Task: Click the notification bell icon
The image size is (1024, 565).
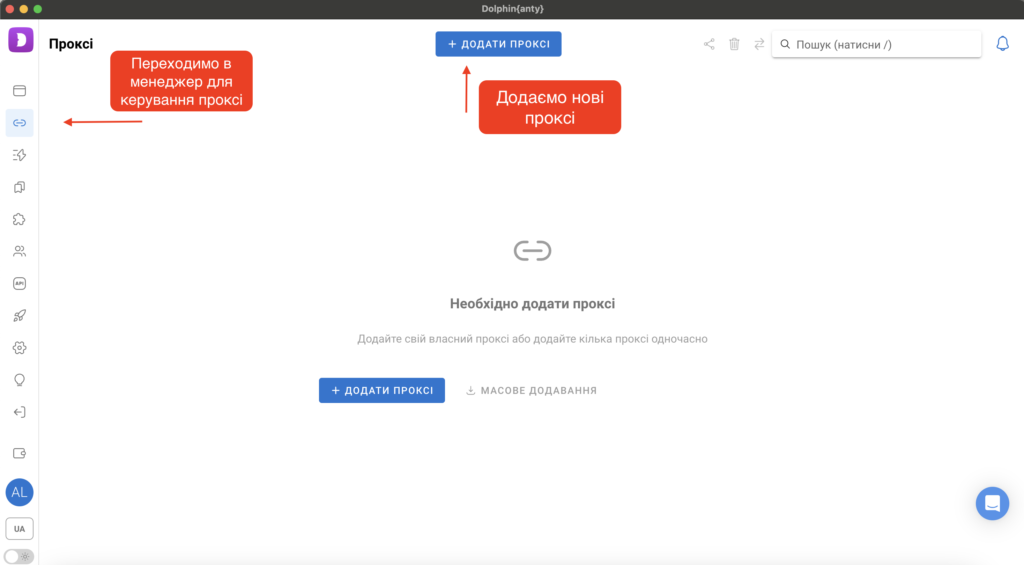Action: [x=1002, y=44]
